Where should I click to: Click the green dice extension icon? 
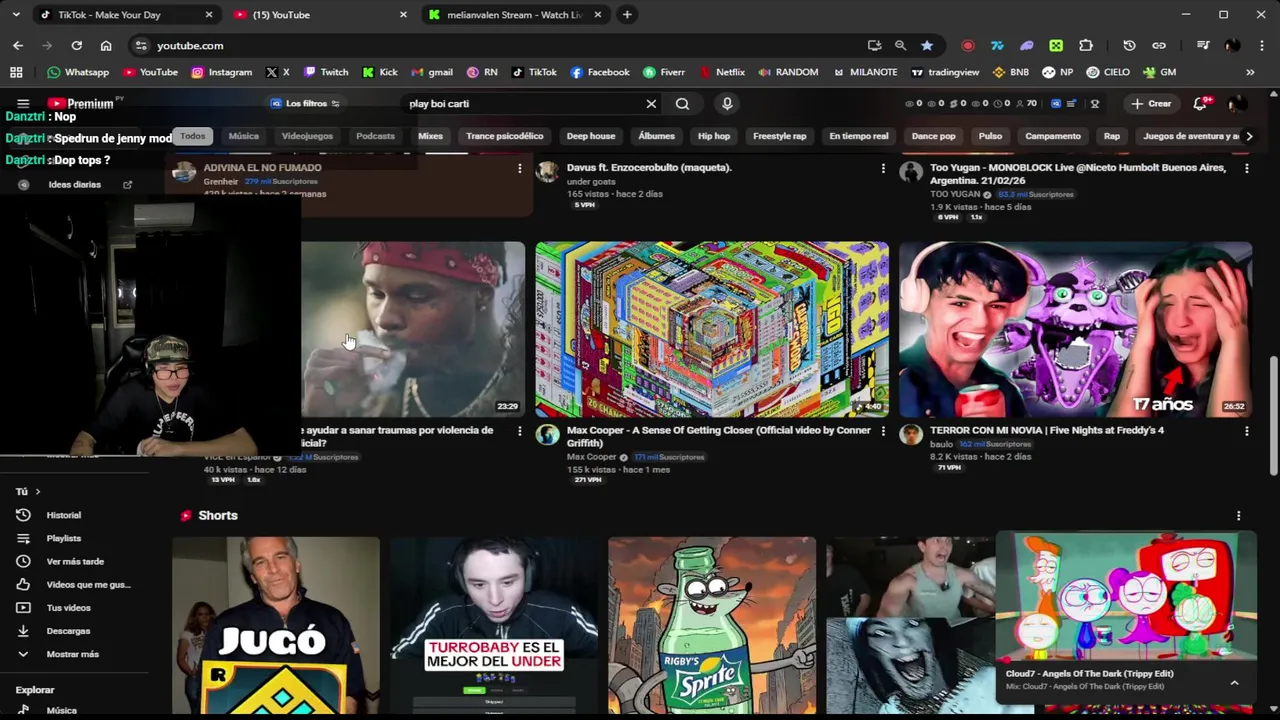(1056, 45)
